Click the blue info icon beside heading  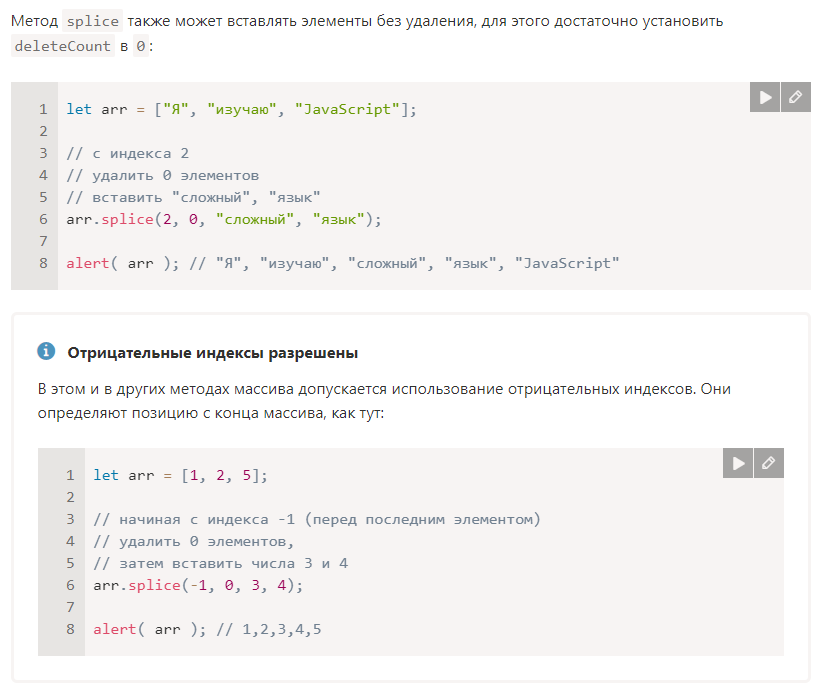pyautogui.click(x=46, y=351)
